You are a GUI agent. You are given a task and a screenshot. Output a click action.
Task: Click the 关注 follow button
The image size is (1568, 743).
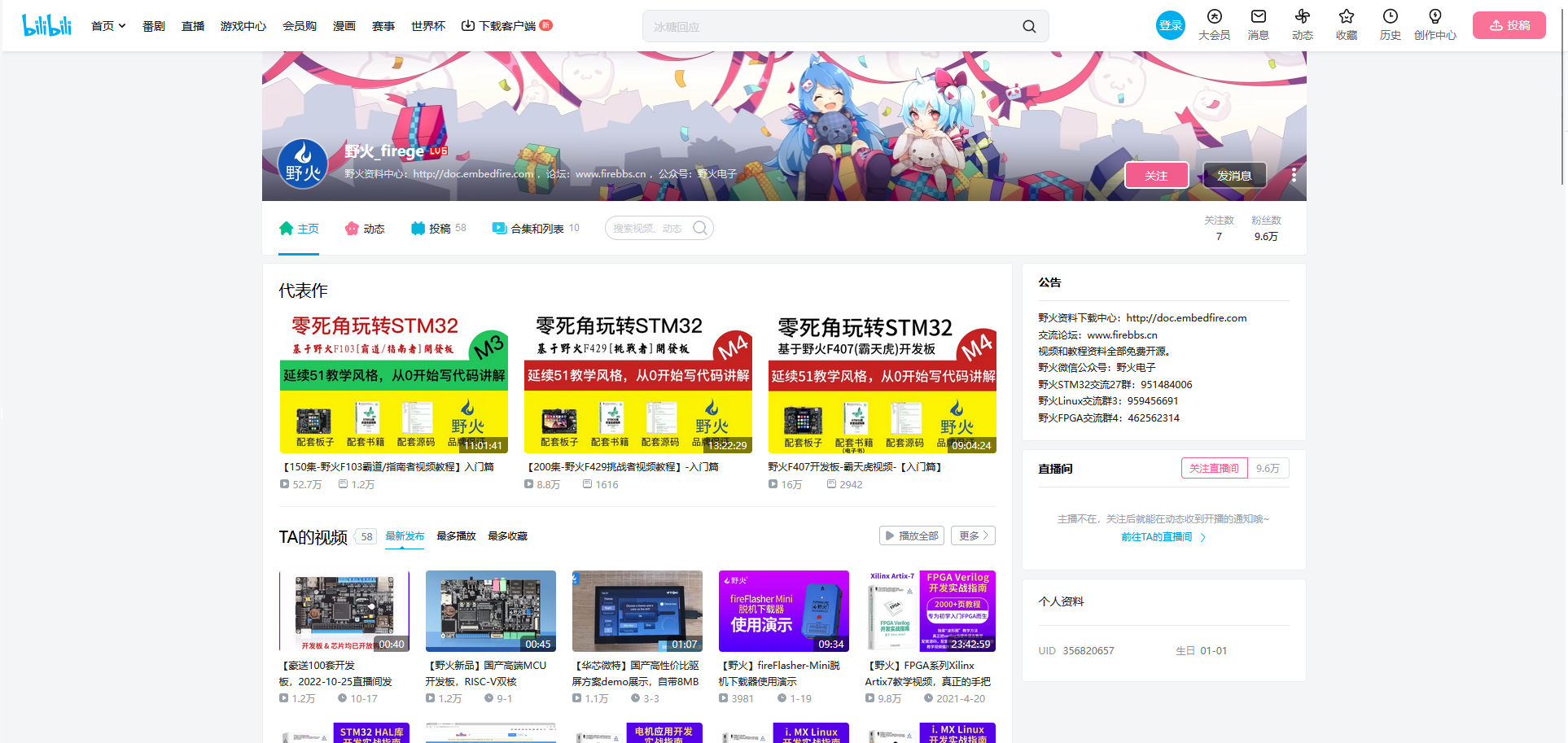[1156, 175]
